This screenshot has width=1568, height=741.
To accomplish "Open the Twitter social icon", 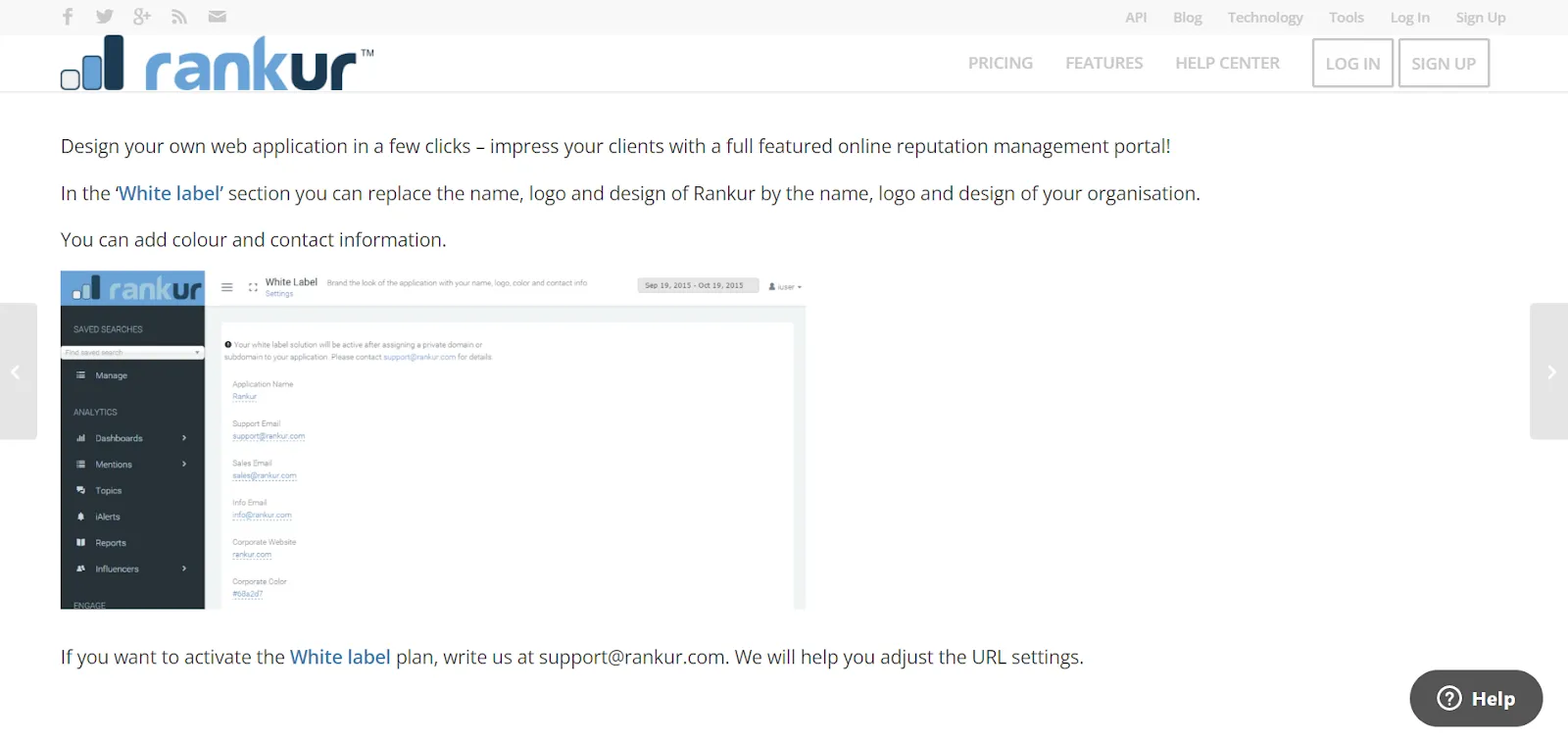I will (105, 17).
